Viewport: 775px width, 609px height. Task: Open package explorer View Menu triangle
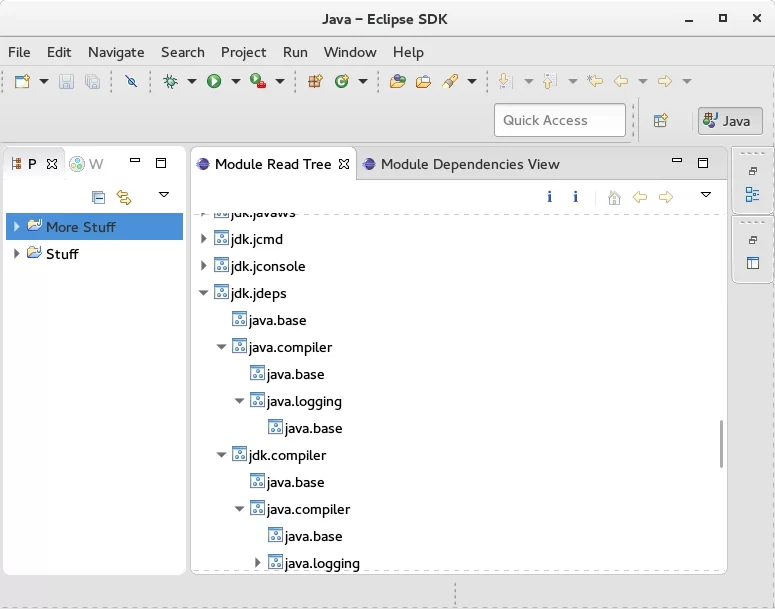(164, 195)
